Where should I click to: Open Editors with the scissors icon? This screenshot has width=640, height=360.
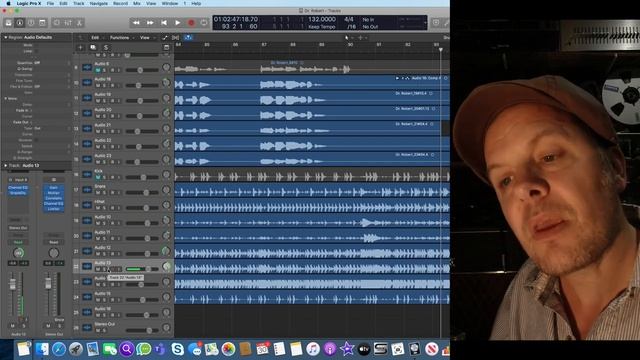click(x=79, y=23)
